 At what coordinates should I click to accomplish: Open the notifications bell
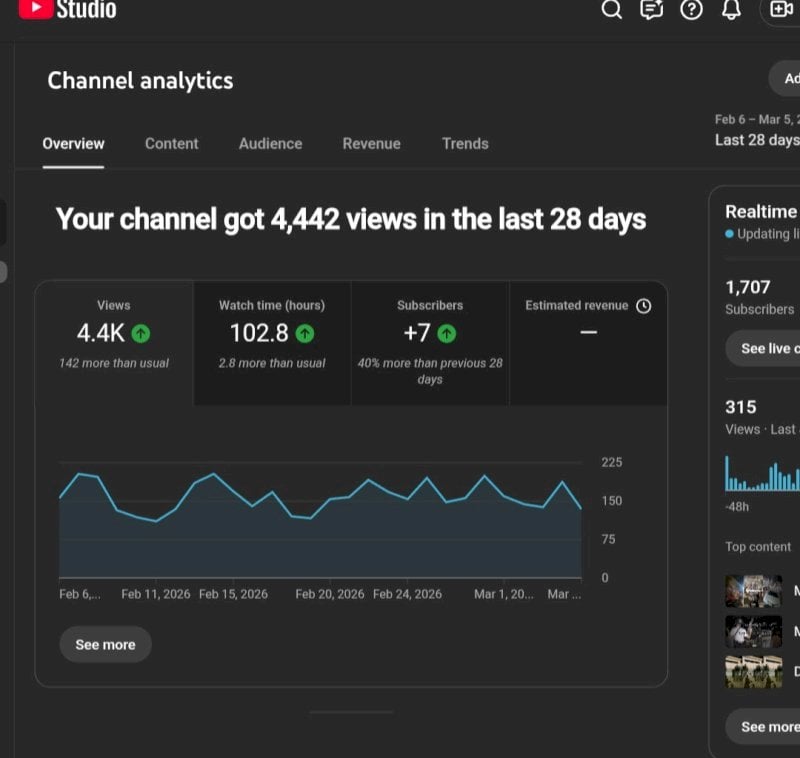click(x=731, y=10)
